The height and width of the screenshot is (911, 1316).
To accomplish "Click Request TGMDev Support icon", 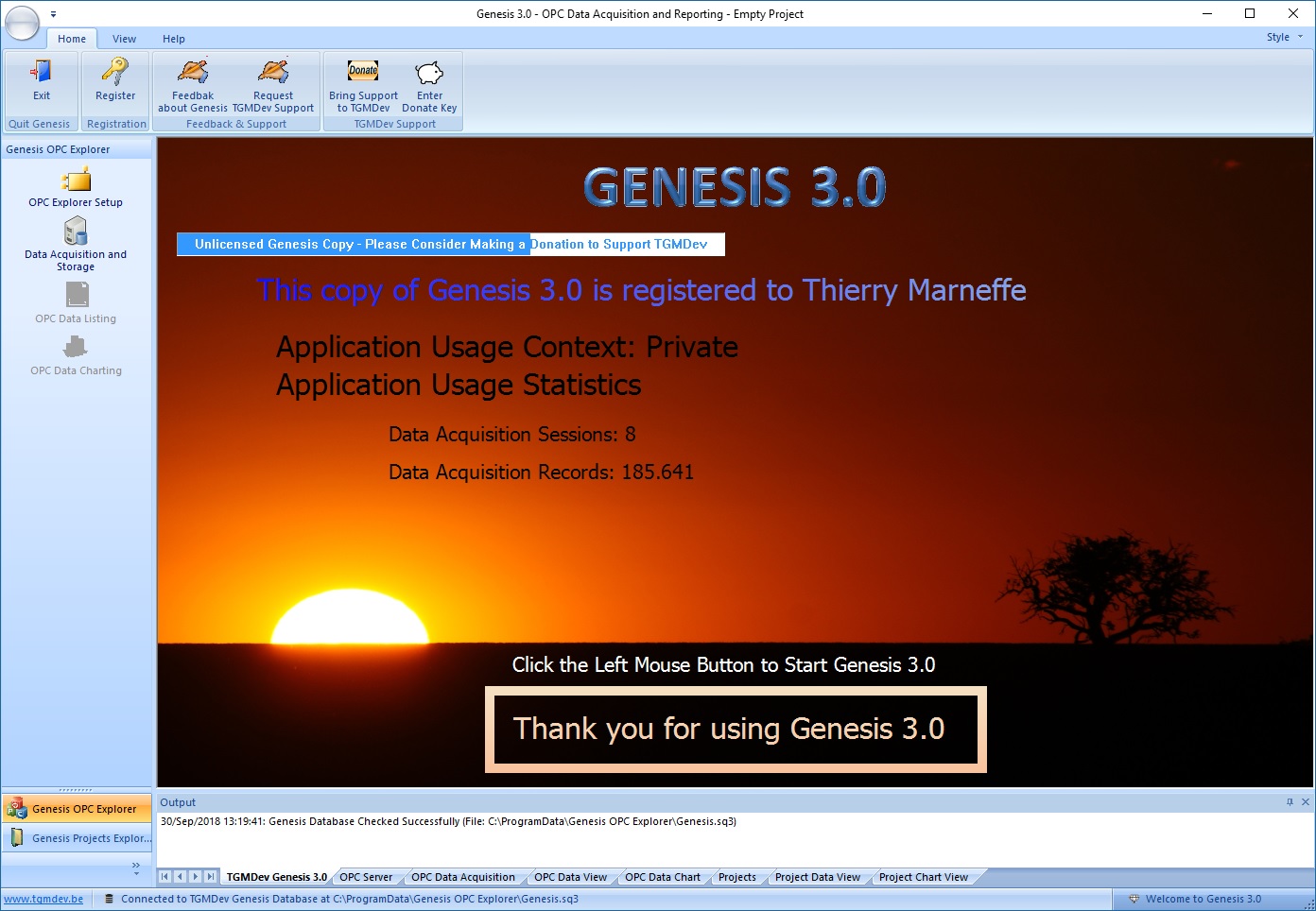I will click(273, 72).
